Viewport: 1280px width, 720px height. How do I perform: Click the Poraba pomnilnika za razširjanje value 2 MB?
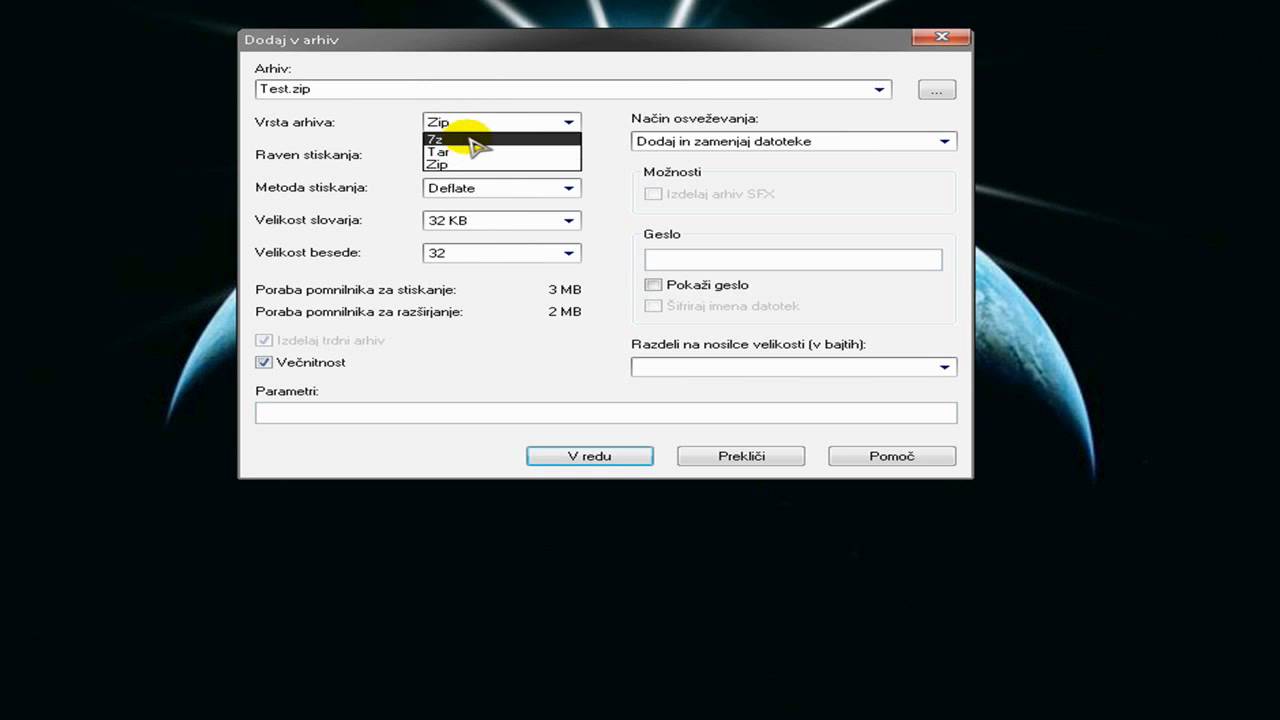point(565,312)
